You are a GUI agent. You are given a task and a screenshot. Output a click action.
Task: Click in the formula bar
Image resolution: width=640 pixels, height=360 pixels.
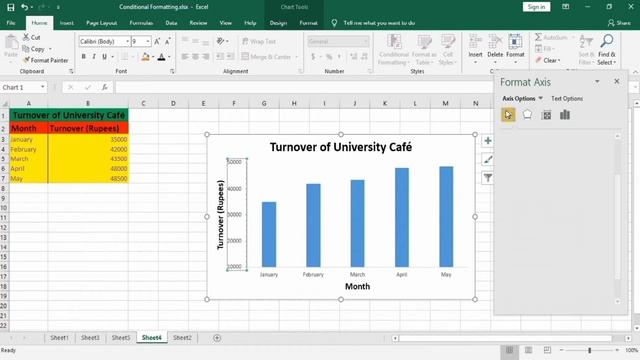[304, 87]
